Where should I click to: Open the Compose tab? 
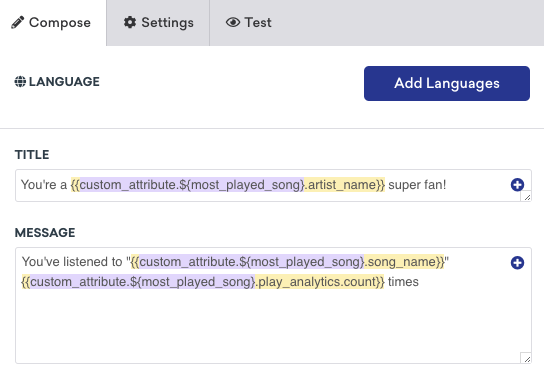point(53,23)
